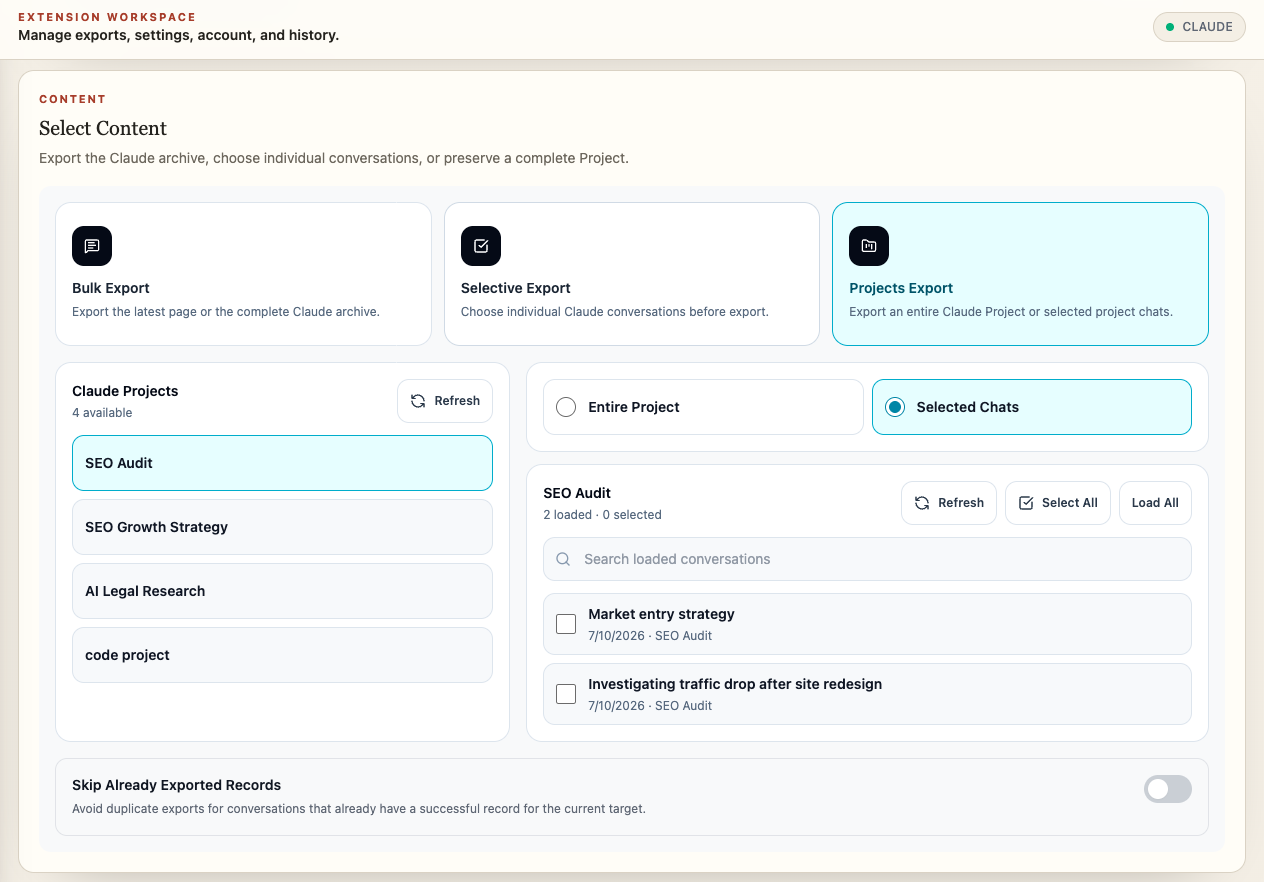Focus the Search loaded conversations field
The image size is (1264, 882).
[867, 559]
